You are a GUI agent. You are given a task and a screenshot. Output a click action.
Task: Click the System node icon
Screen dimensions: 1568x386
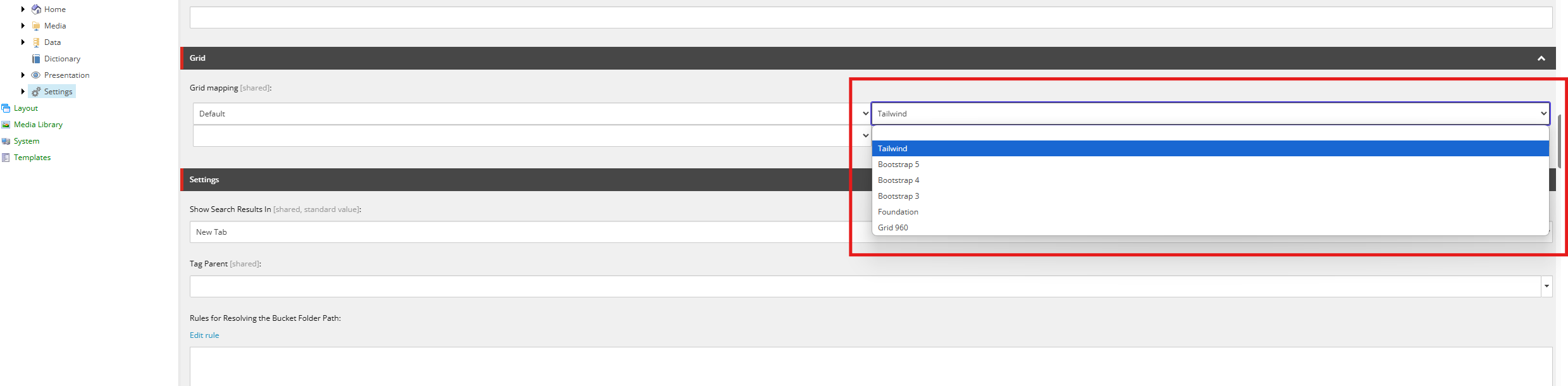pyautogui.click(x=6, y=141)
